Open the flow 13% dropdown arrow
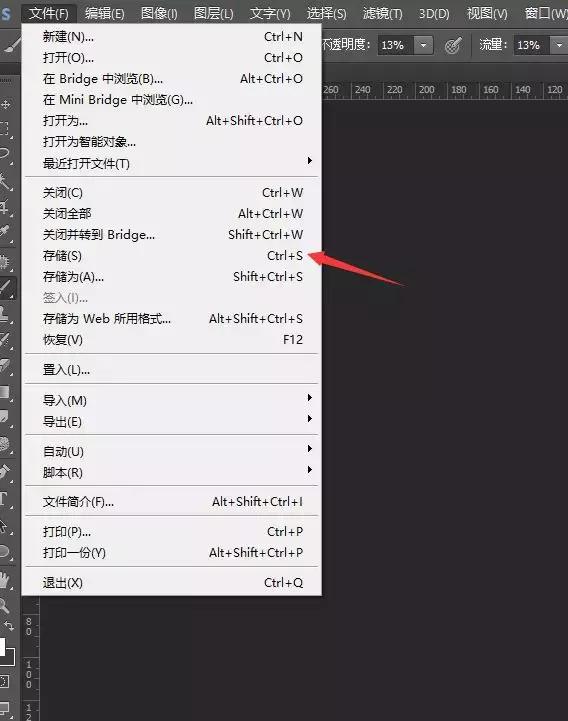 point(559,45)
